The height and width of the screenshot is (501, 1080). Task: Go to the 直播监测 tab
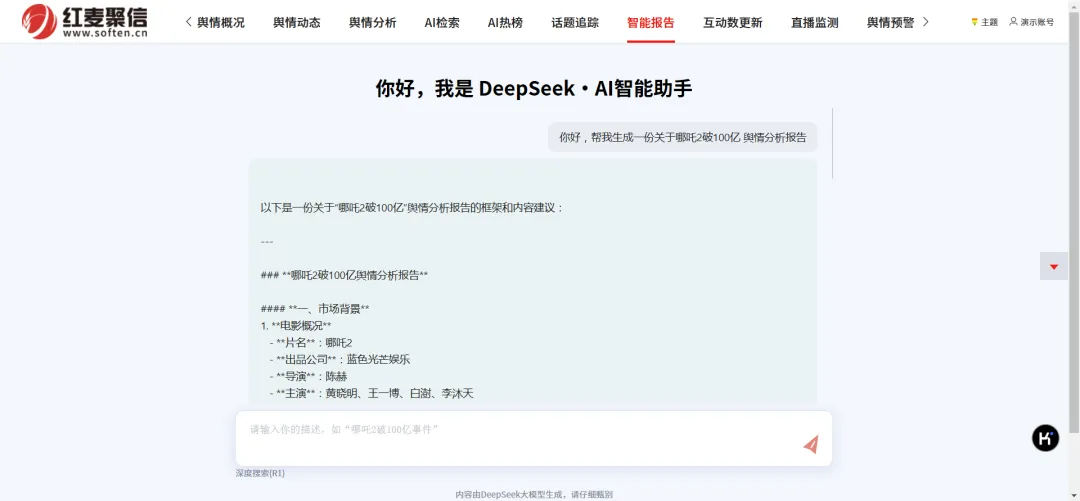pos(814,22)
